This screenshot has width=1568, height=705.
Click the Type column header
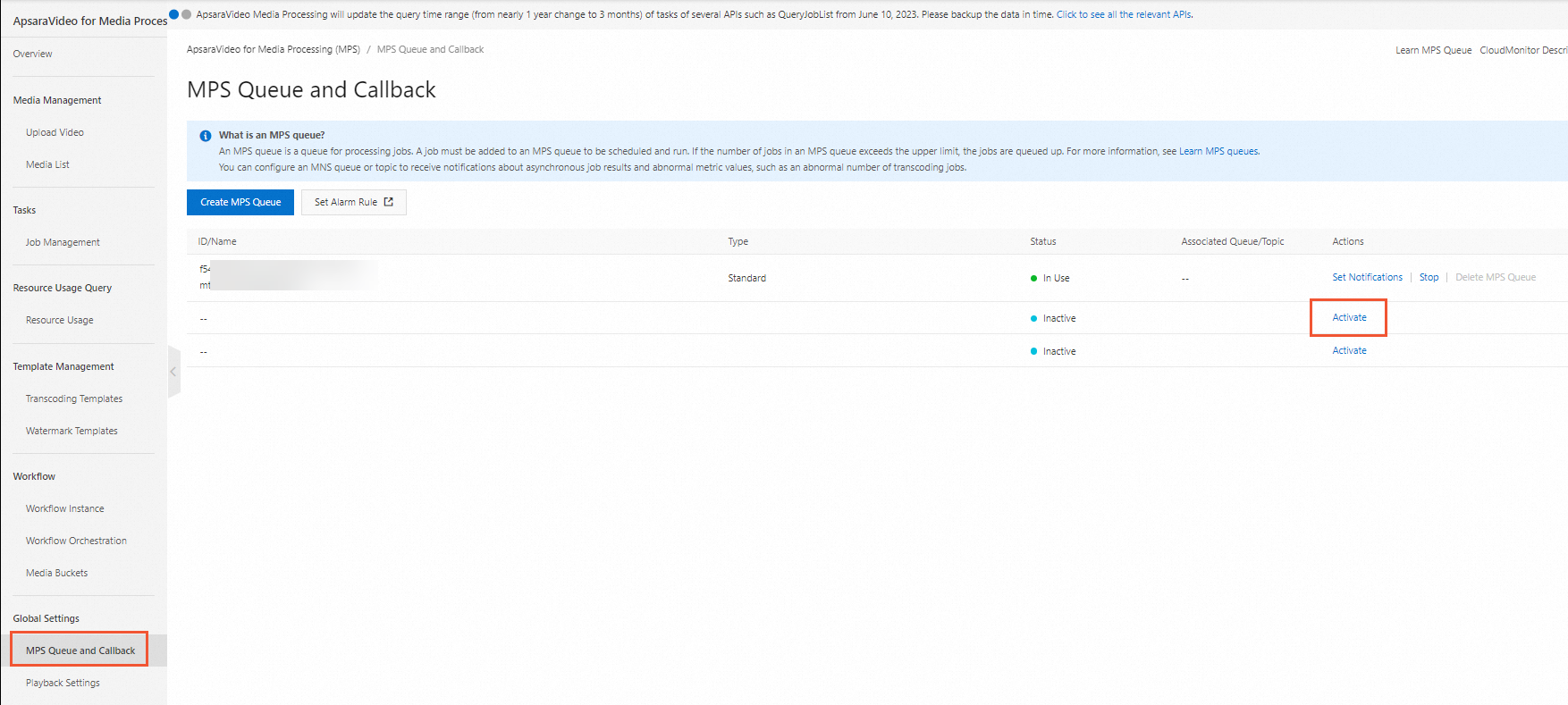click(738, 241)
